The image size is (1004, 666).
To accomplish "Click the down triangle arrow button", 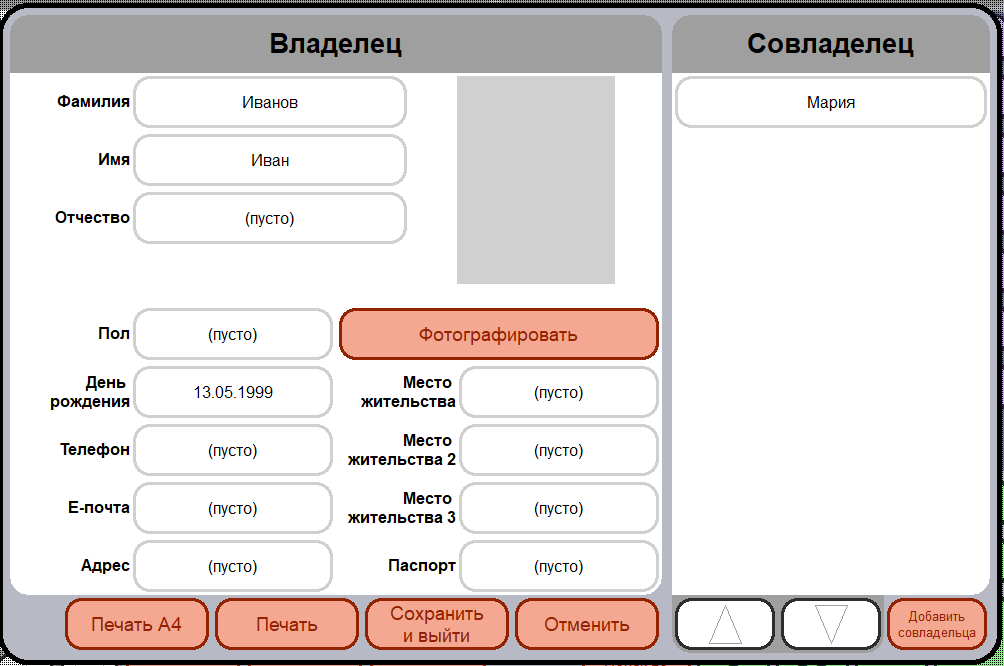I will pos(831,624).
